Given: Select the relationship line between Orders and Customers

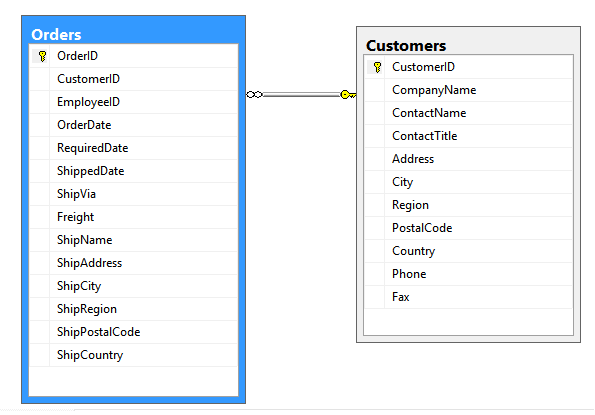Looking at the screenshot, I should 302,94.
